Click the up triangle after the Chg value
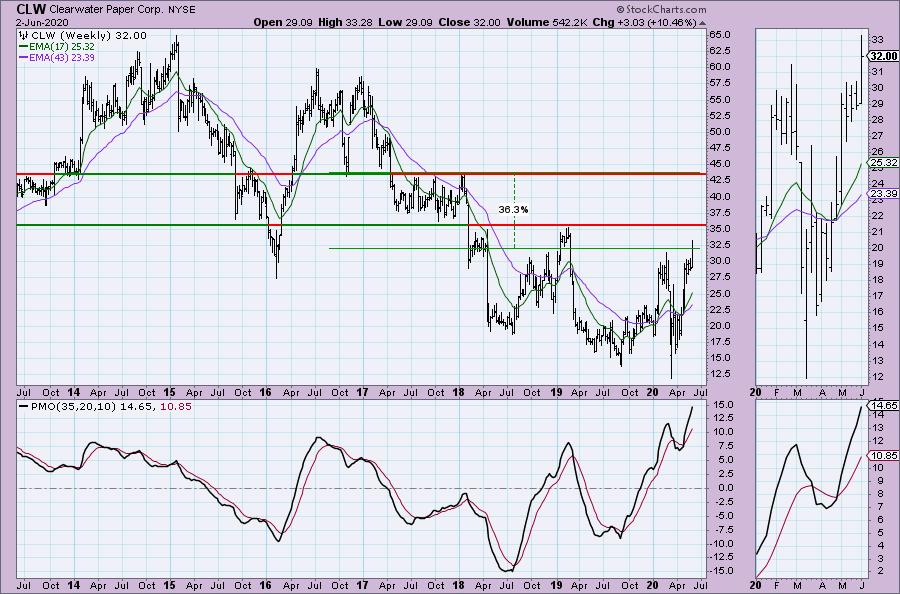Image resolution: width=900 pixels, height=594 pixels. tap(703, 23)
